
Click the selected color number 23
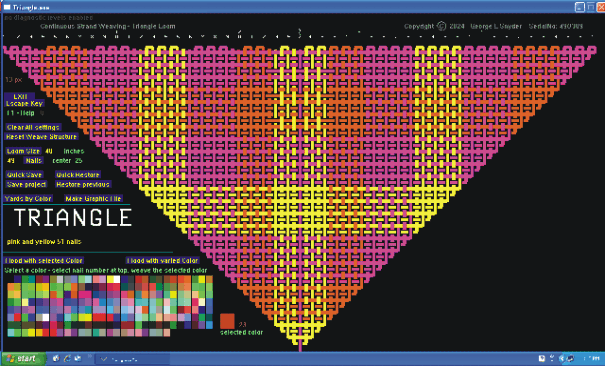242,325
